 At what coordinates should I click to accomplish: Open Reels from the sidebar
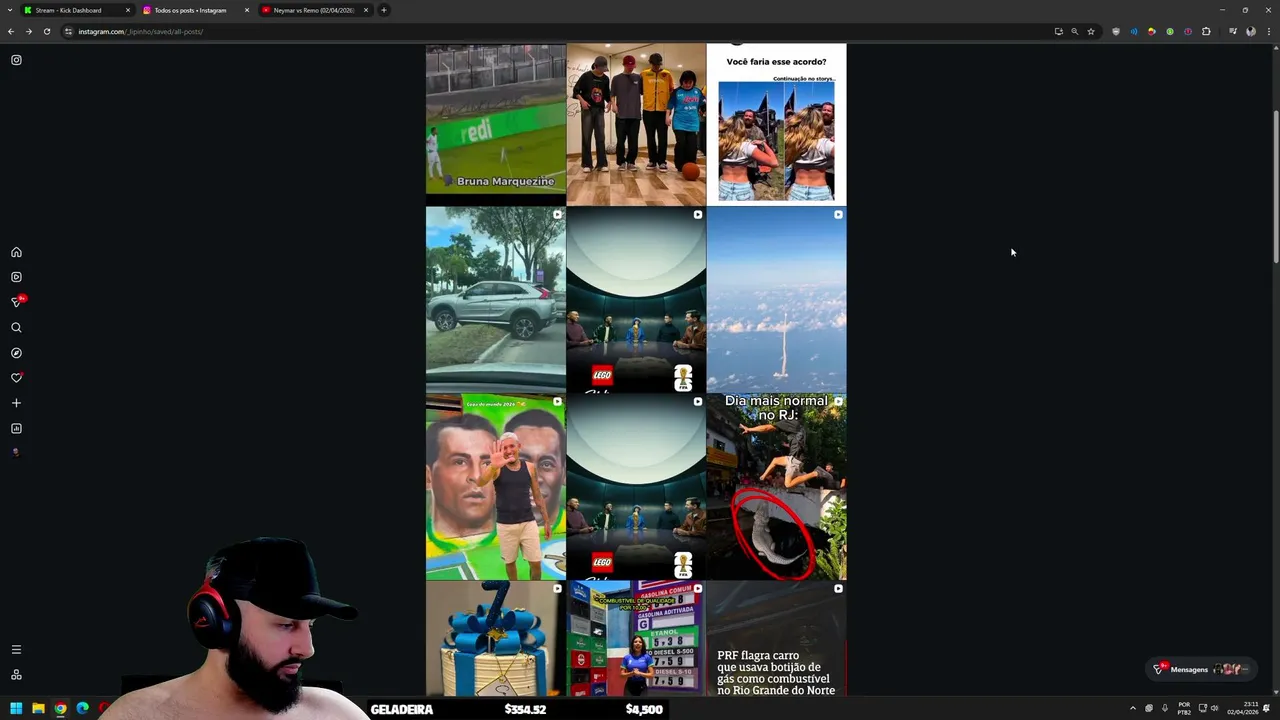pyautogui.click(x=16, y=277)
